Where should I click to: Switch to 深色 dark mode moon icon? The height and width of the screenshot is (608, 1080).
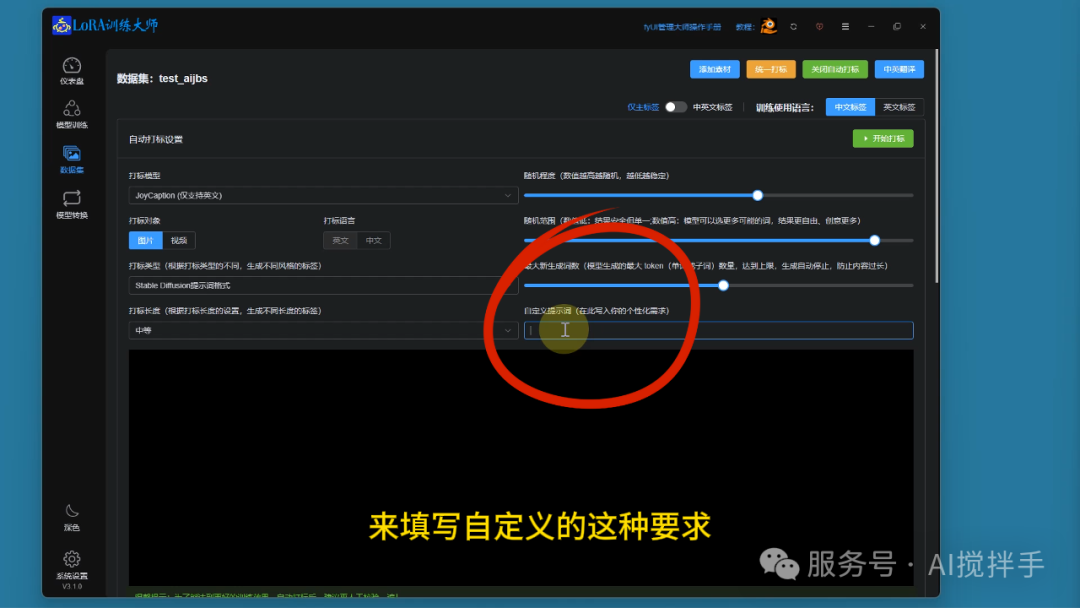pos(72,517)
